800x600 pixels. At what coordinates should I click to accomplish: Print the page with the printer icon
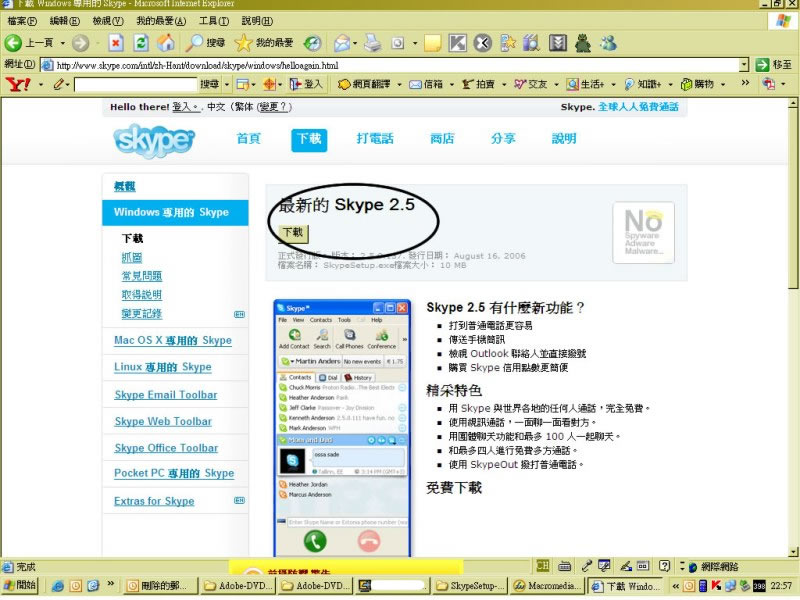(372, 43)
